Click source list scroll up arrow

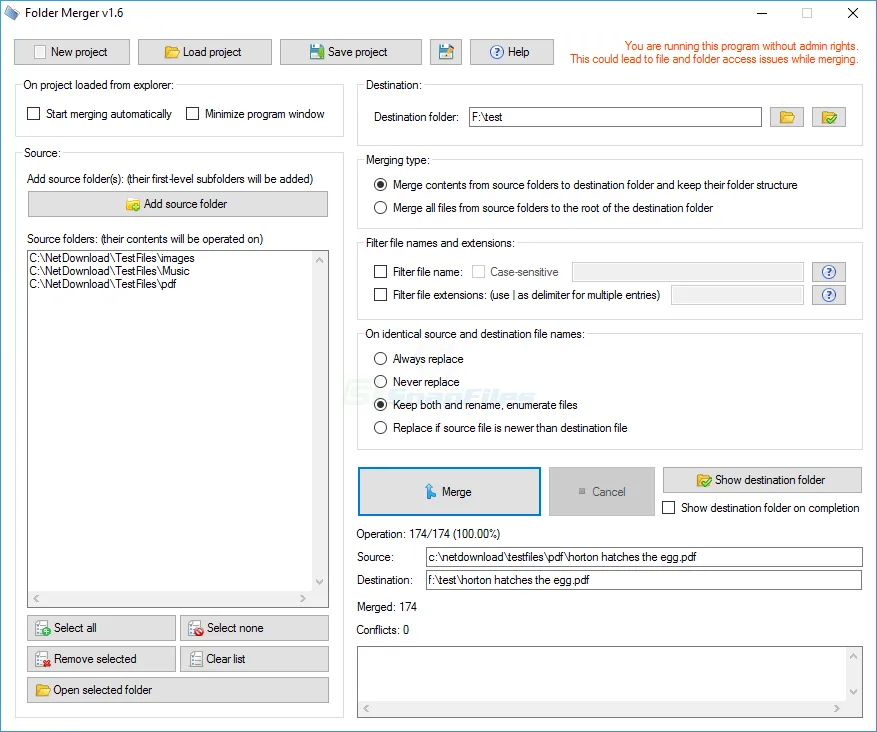[319, 260]
